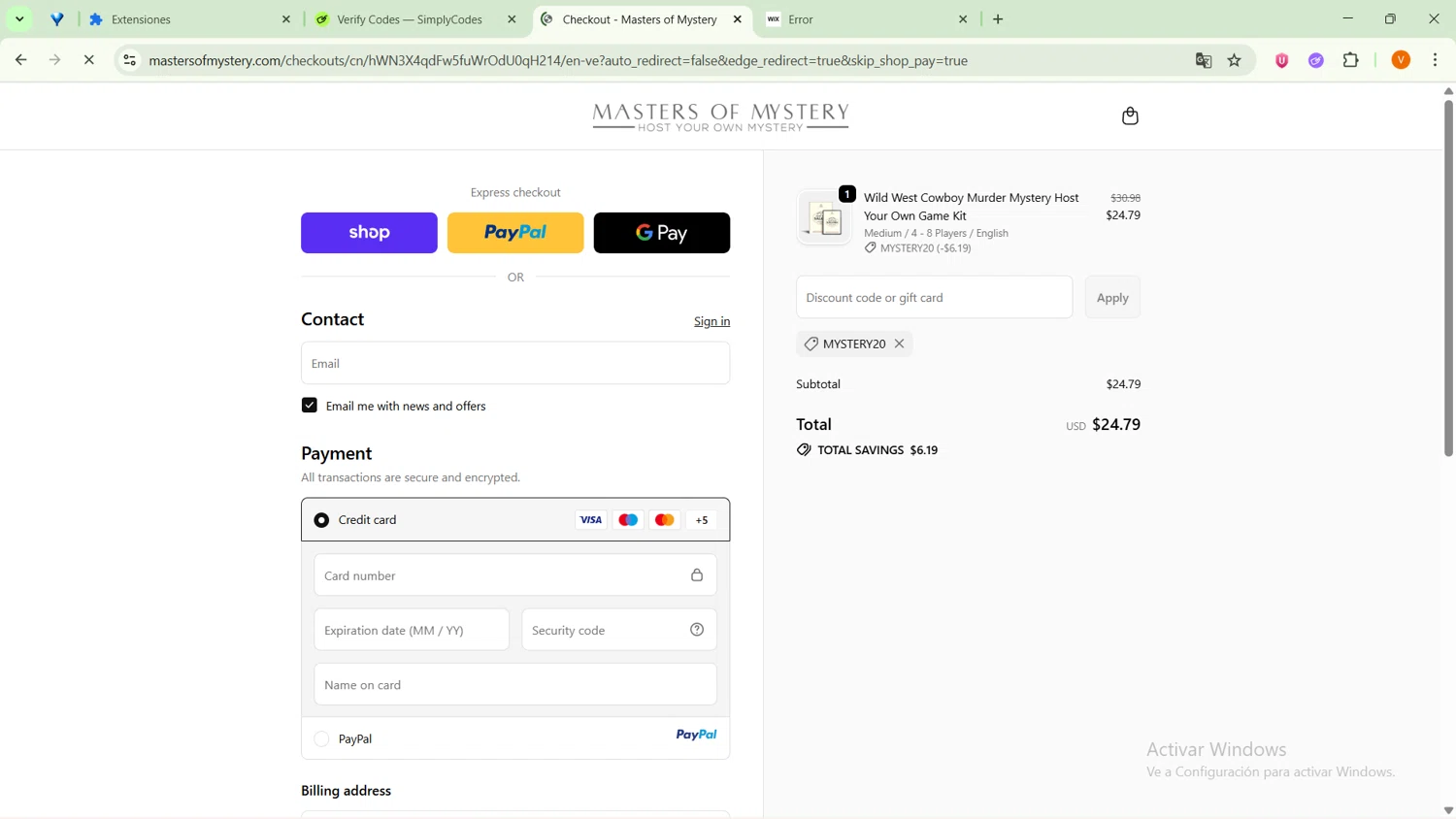Click the Visa card logo
This screenshot has height=819, width=1456.
point(591,520)
